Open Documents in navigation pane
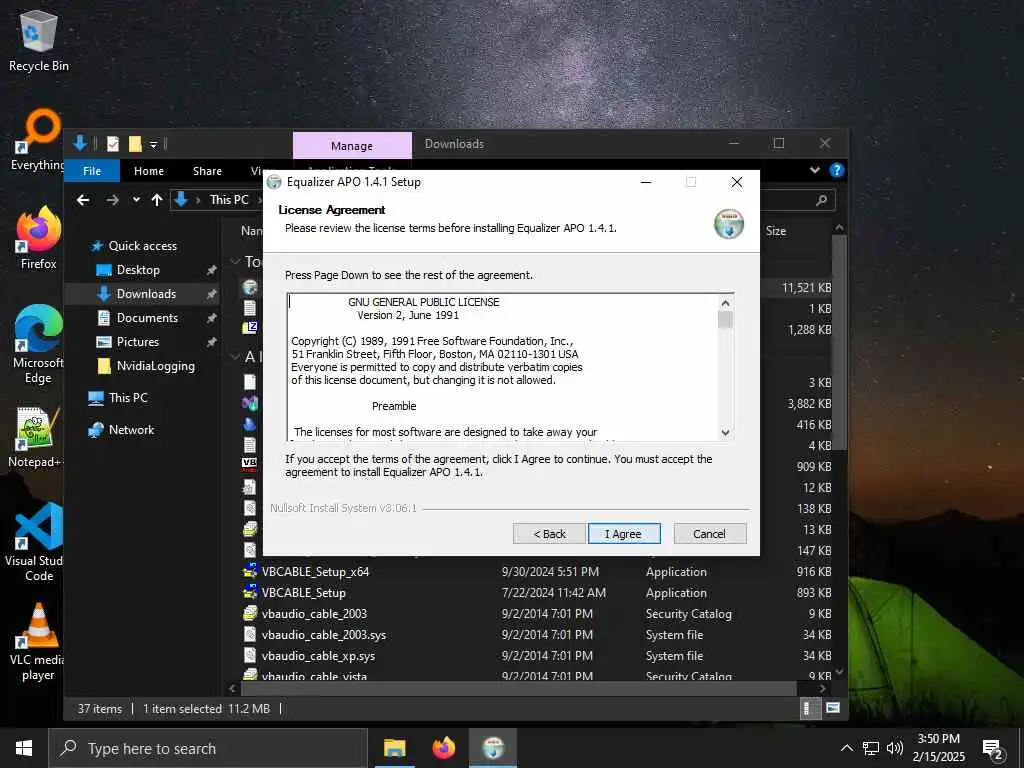This screenshot has width=1024, height=768. pyautogui.click(x=147, y=318)
